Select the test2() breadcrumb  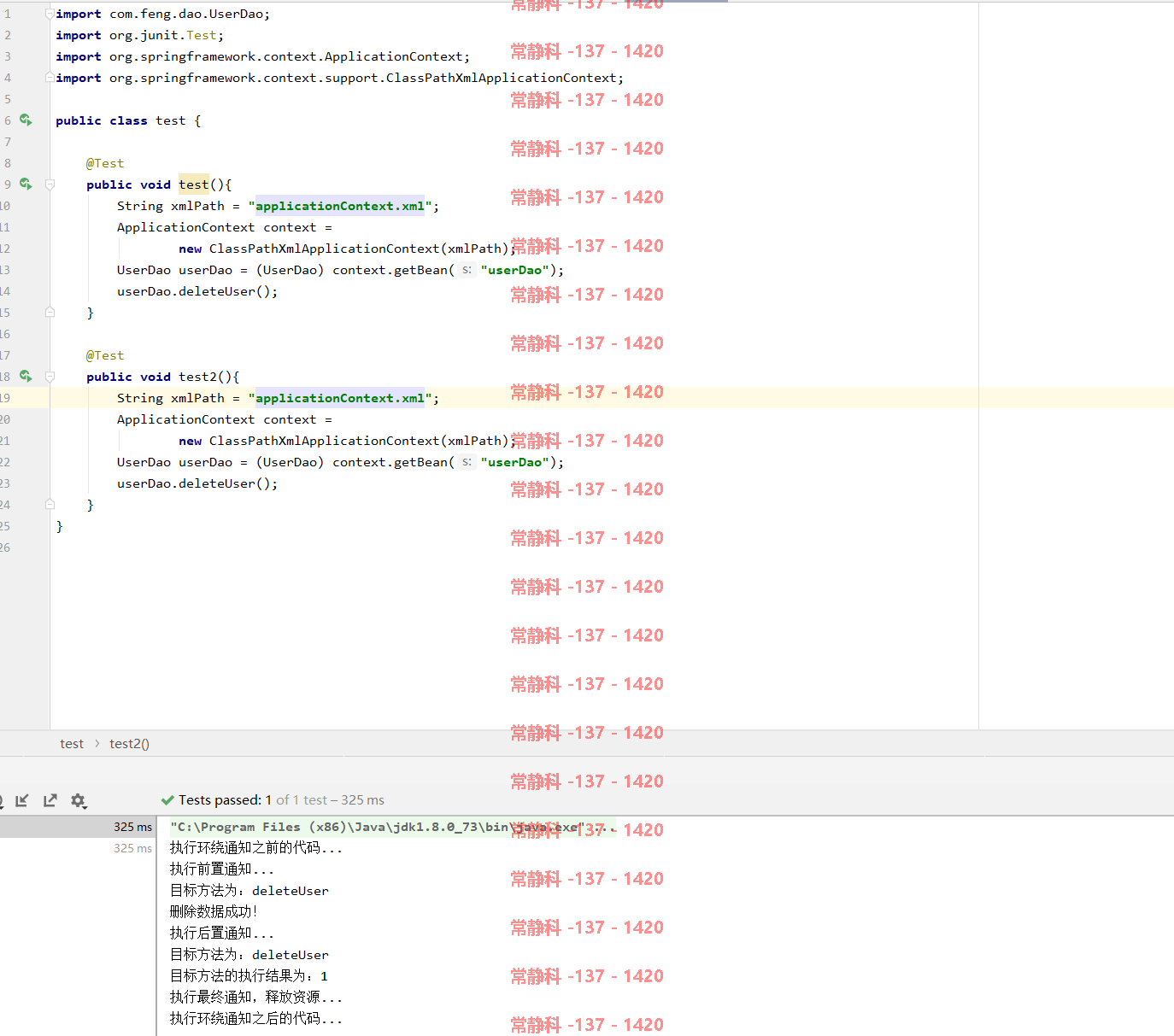[x=129, y=744]
